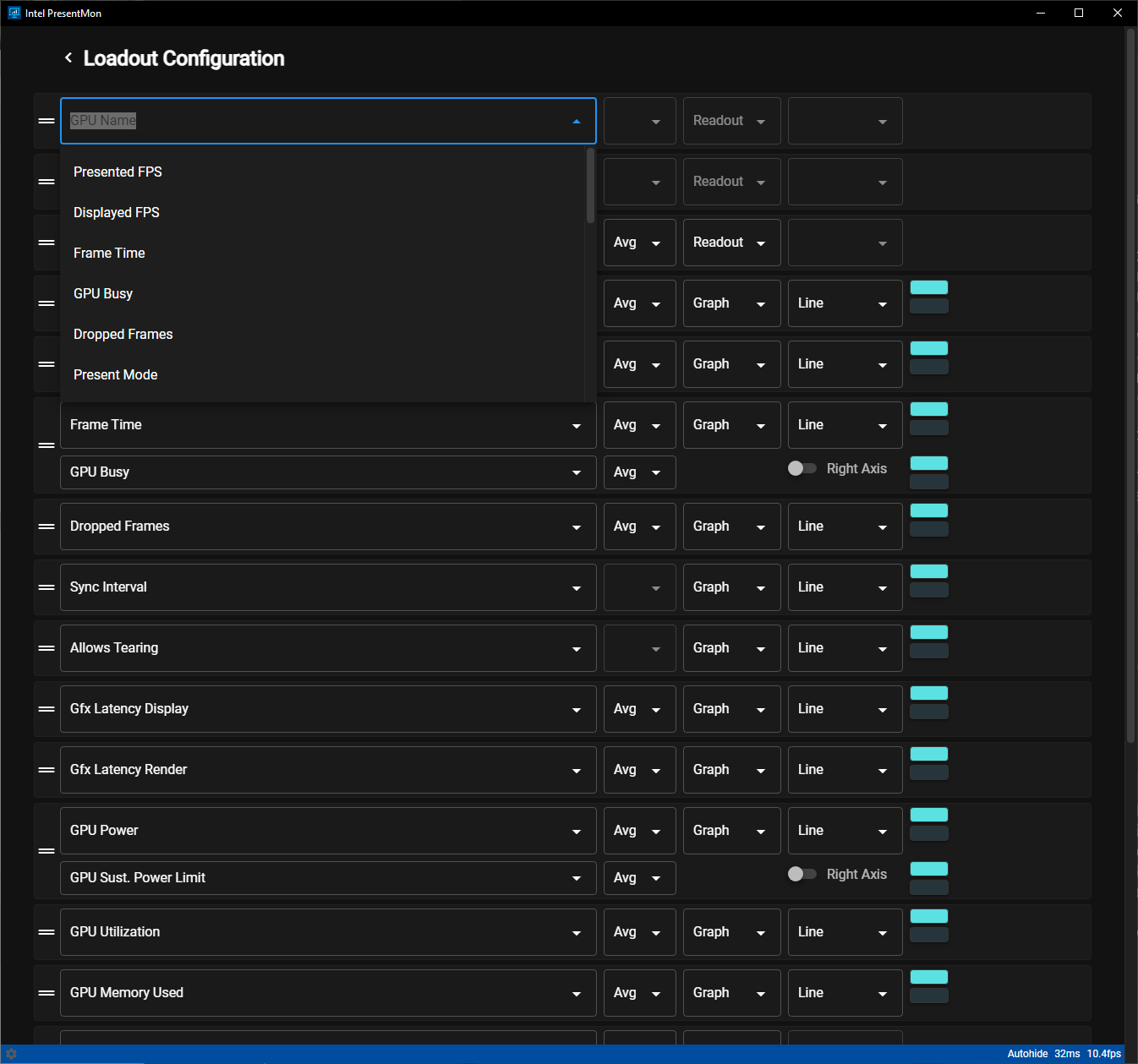Open Line style dropdown for Gfx Latency Render
The width and height of the screenshot is (1138, 1064).
click(845, 770)
